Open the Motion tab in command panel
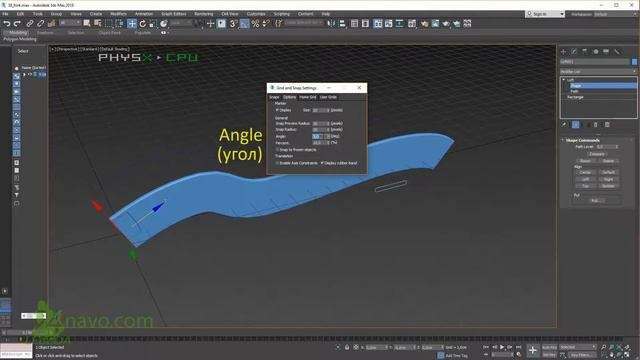640x360 pixels. tap(596, 52)
